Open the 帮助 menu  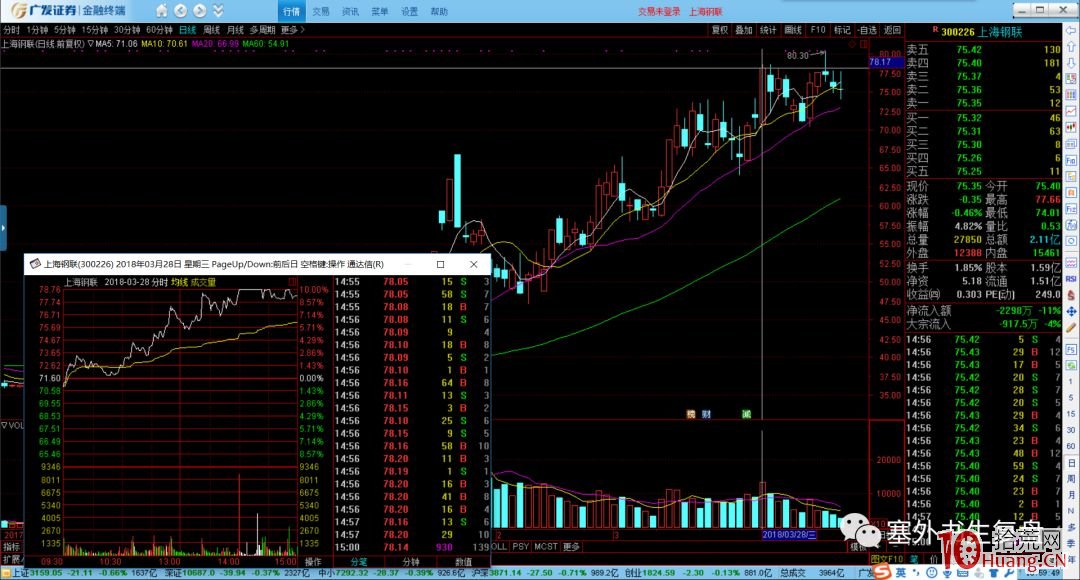[439, 11]
